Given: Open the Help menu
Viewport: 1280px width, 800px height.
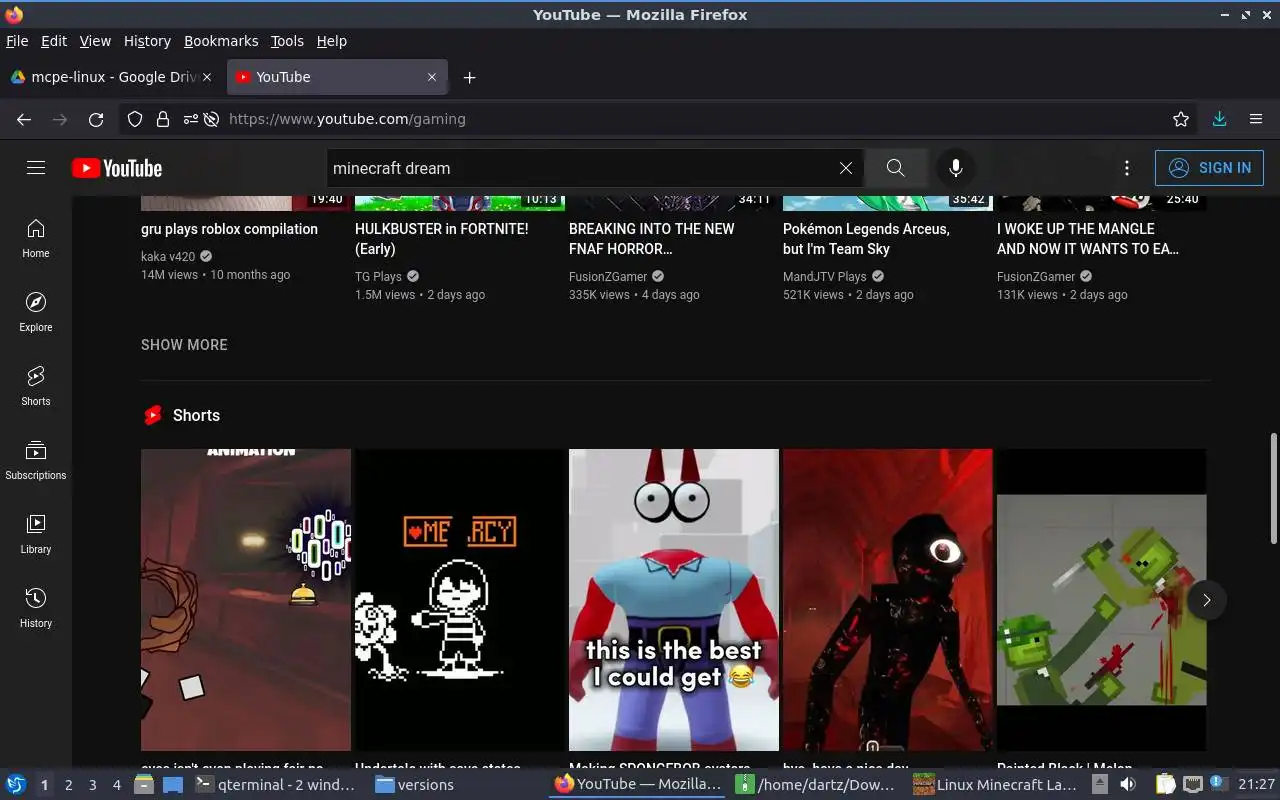Looking at the screenshot, I should click(332, 41).
